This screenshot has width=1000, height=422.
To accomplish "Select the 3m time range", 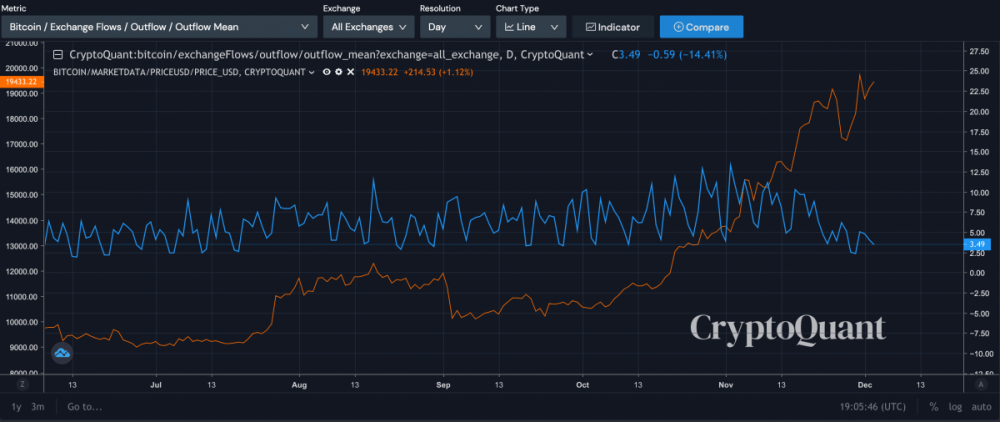I will pos(37,407).
